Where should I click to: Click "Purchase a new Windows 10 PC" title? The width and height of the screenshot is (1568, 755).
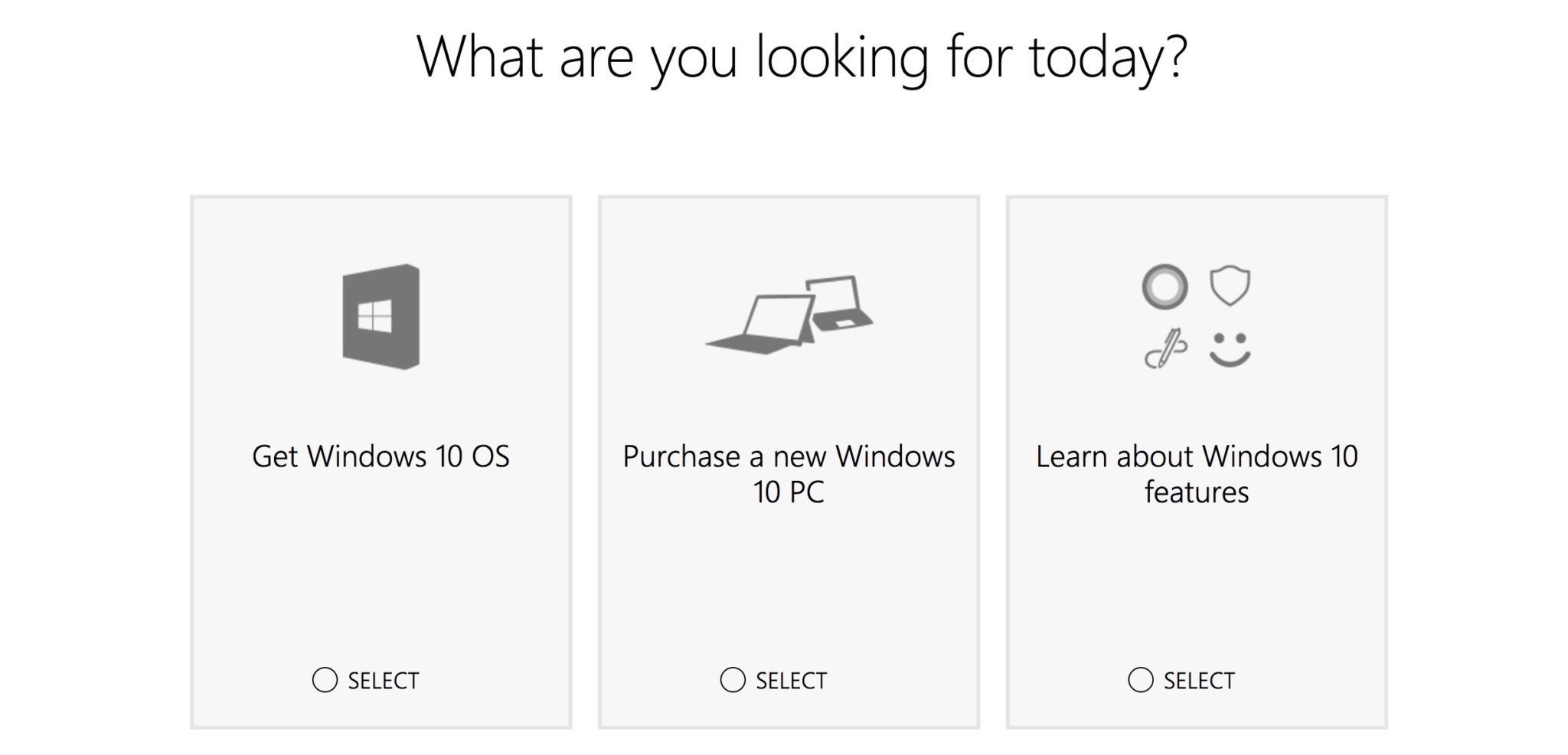click(789, 473)
